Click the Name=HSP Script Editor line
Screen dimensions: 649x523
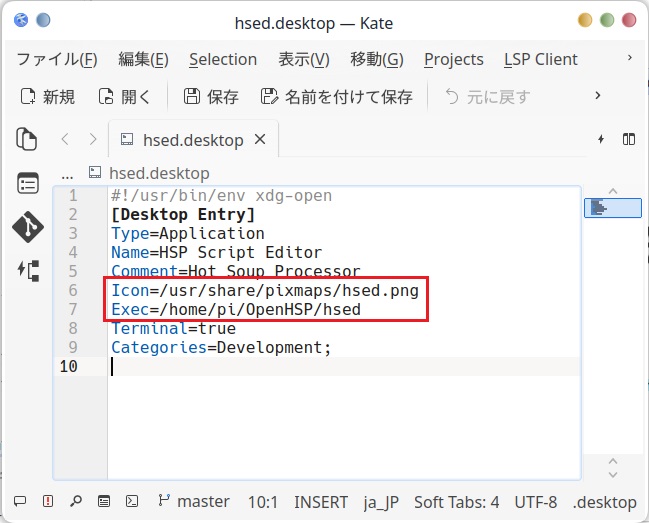point(216,252)
